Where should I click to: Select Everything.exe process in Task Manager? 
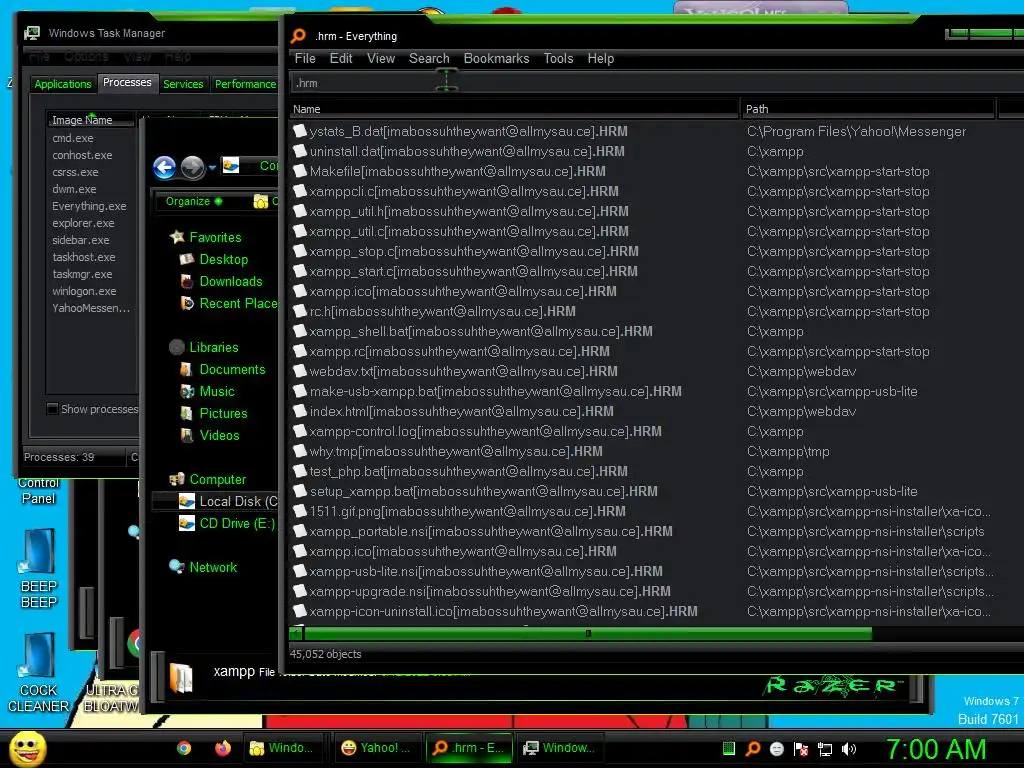(x=89, y=206)
